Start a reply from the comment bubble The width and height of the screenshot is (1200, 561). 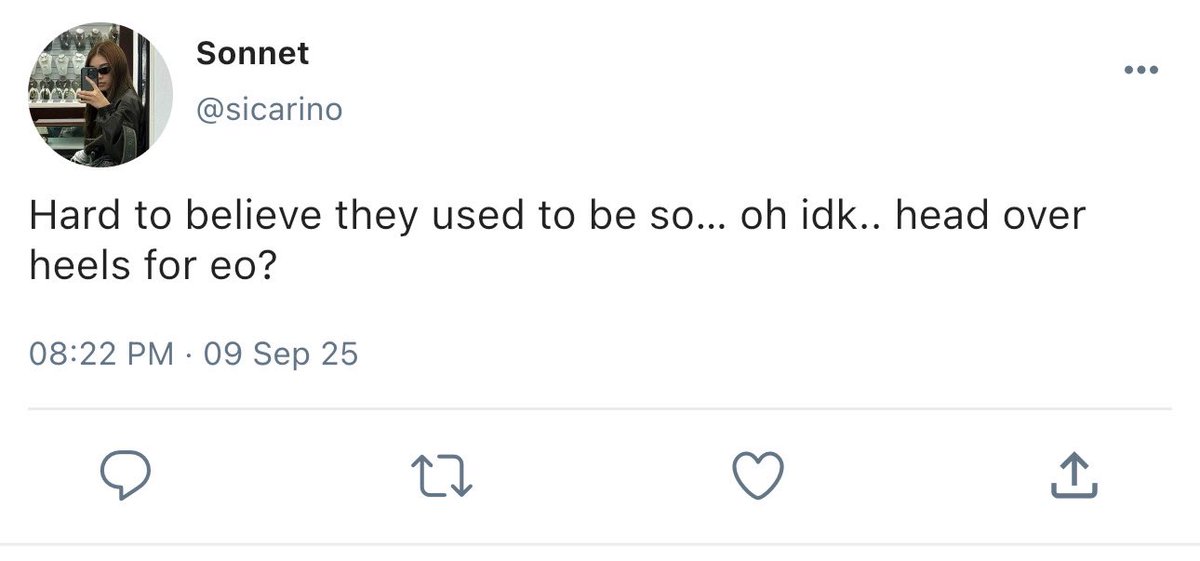(127, 475)
